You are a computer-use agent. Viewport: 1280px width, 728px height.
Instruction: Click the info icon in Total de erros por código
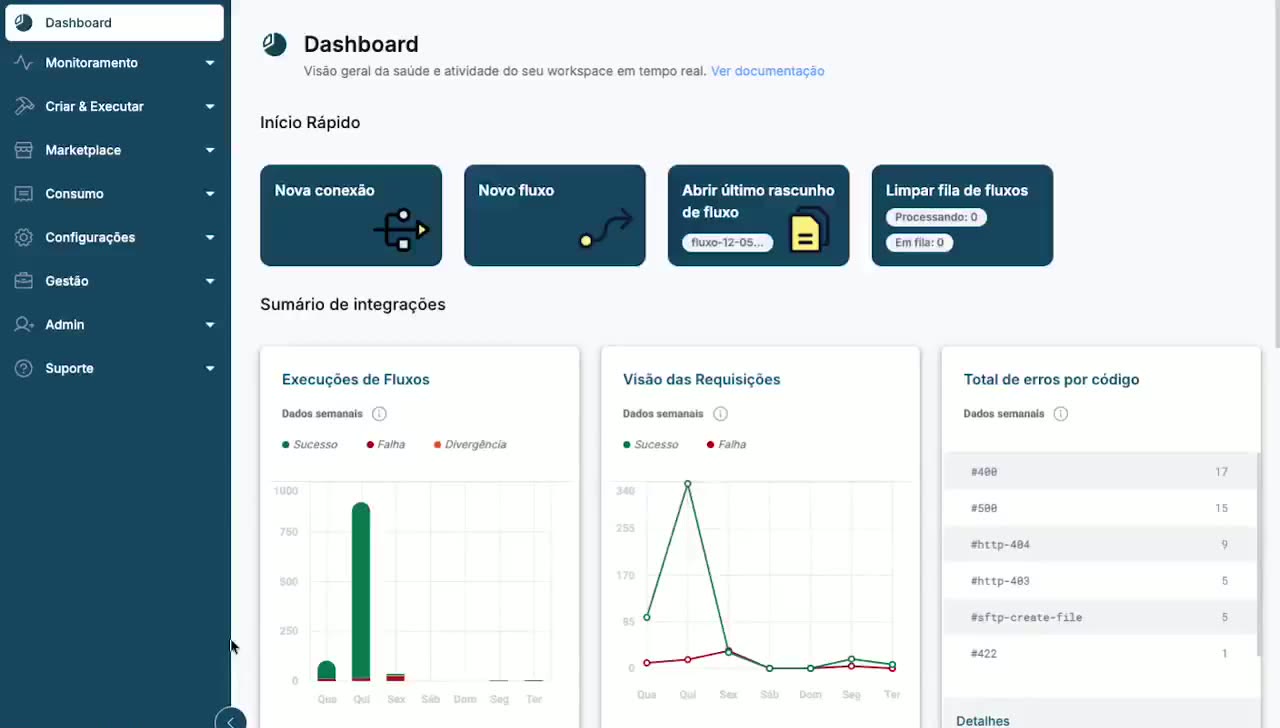click(x=1061, y=414)
